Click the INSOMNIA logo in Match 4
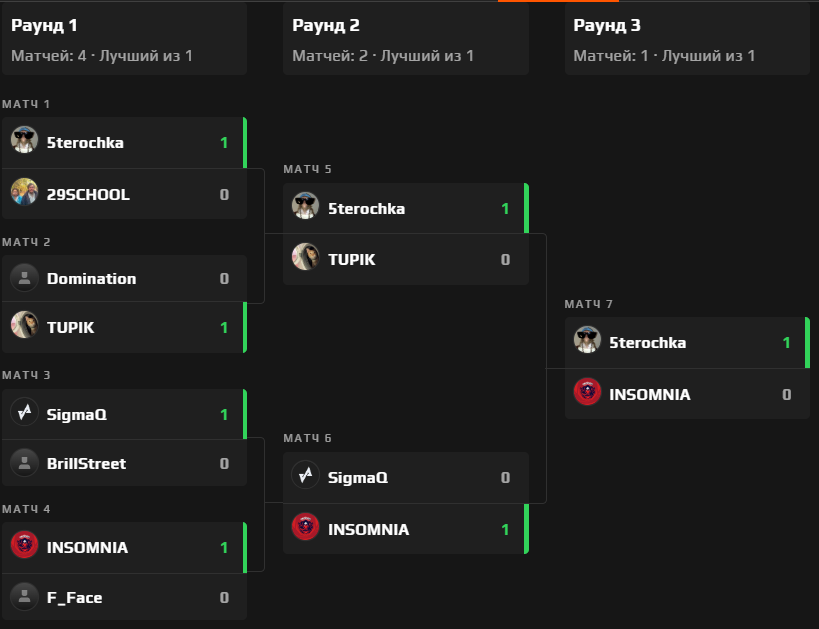 pyautogui.click(x=24, y=547)
